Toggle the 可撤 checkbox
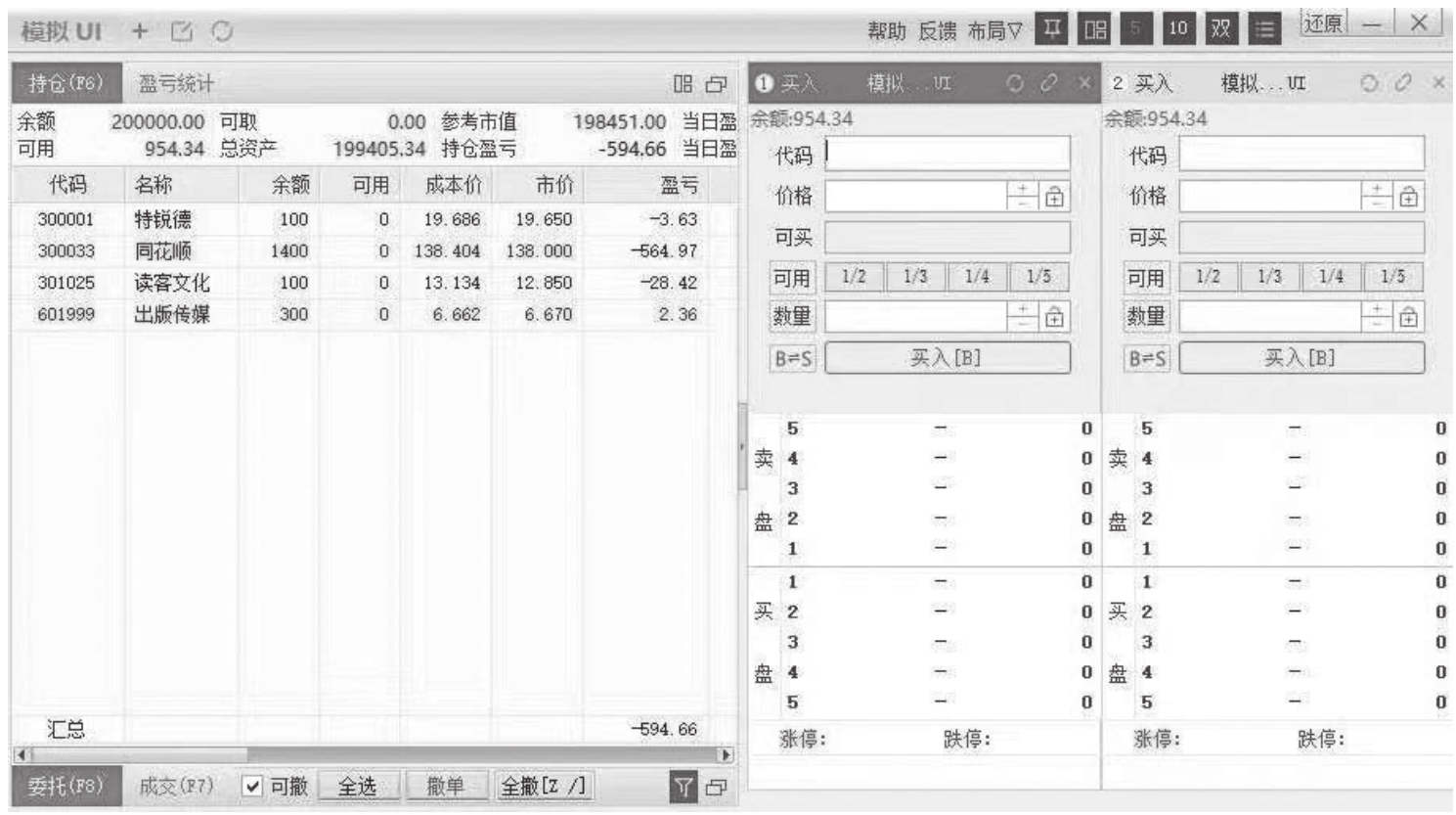 (252, 787)
